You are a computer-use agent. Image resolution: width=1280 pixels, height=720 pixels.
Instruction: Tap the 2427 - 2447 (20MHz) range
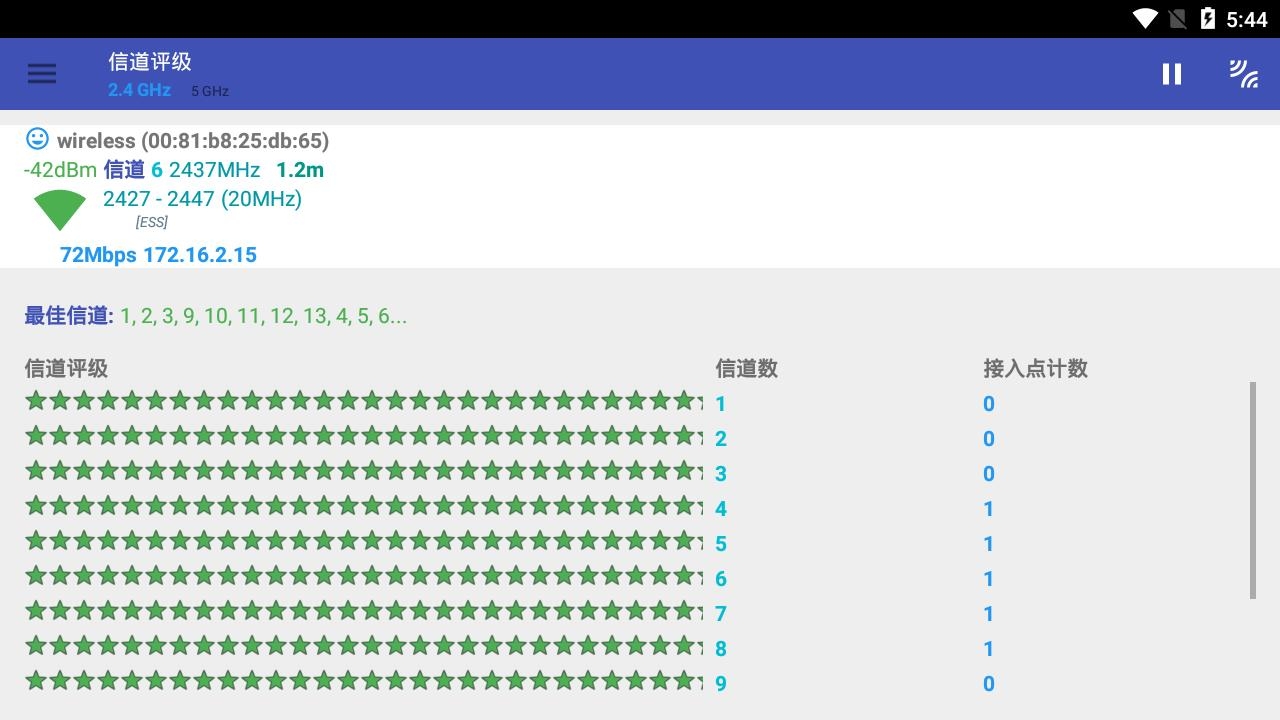[x=202, y=199]
